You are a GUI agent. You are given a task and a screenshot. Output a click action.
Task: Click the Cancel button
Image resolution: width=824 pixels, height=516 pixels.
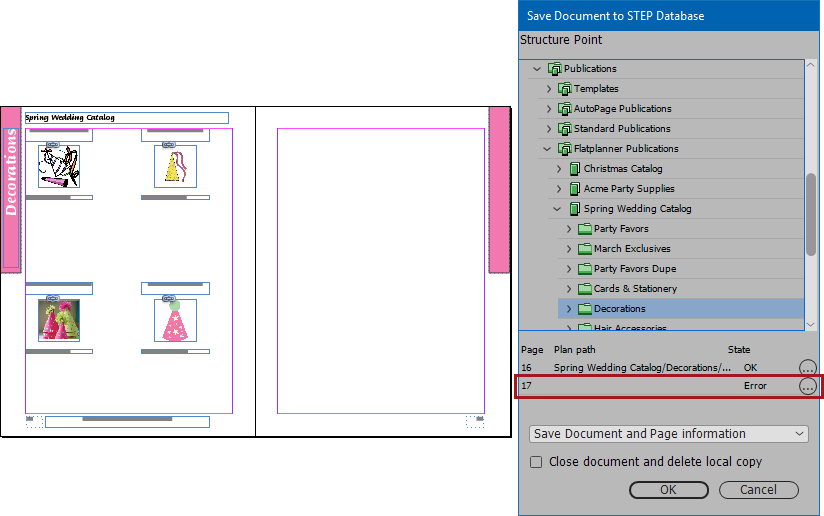point(758,490)
